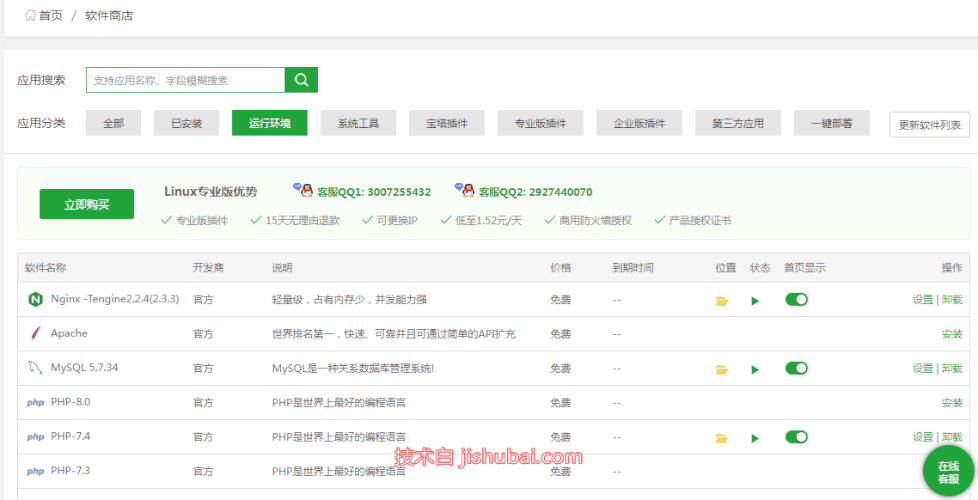This screenshot has width=978, height=500.
Task: Click the green search magnifier button
Action: point(301,80)
